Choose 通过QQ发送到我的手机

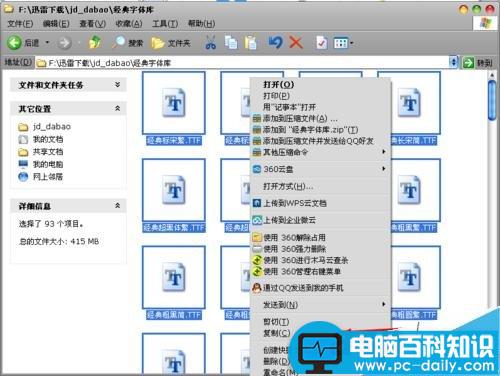tap(320, 288)
